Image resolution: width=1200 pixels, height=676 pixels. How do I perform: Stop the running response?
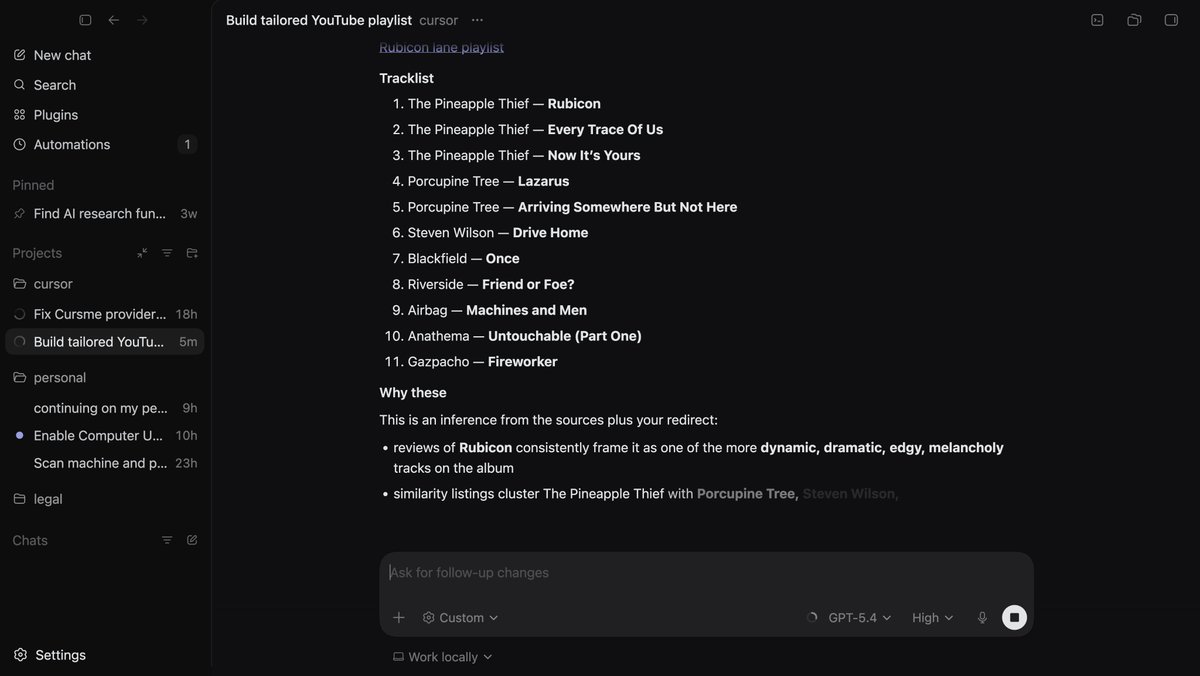tap(1014, 618)
